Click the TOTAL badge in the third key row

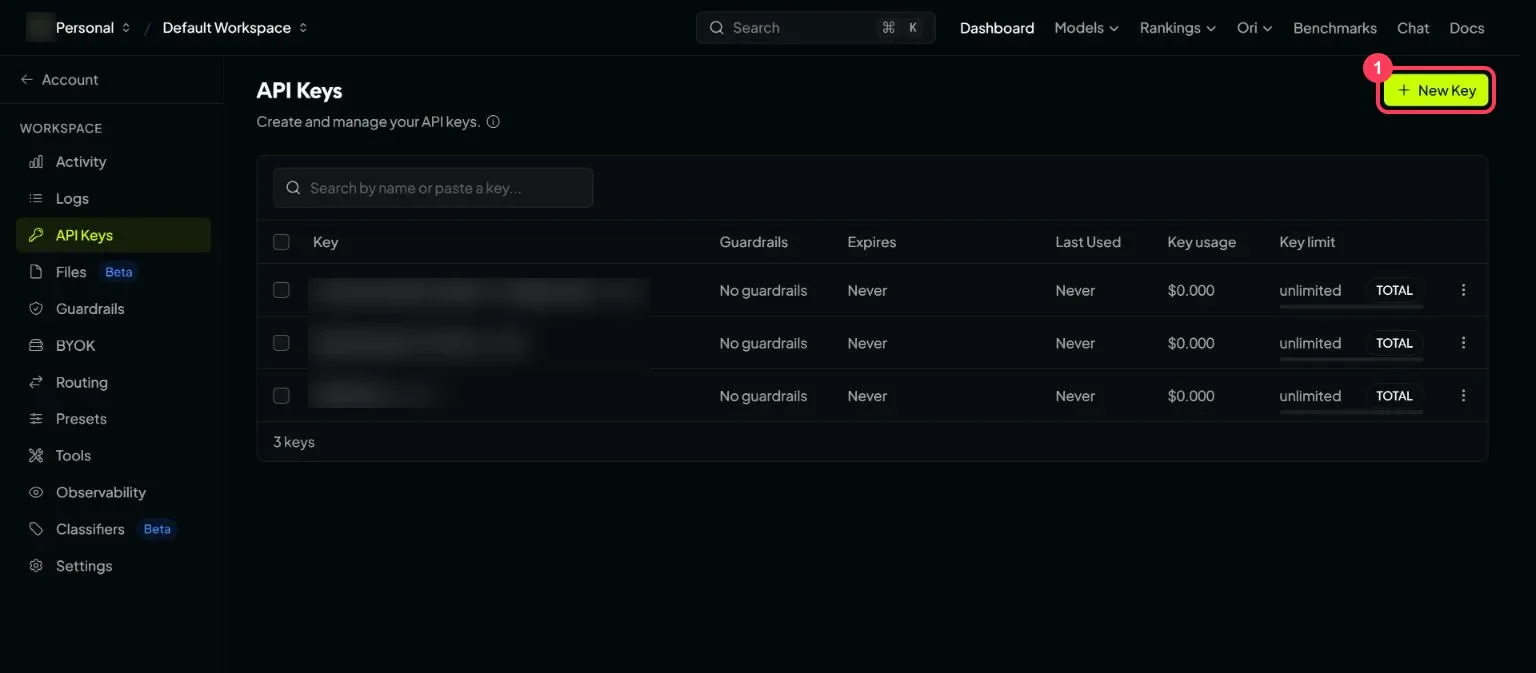tap(1394, 396)
